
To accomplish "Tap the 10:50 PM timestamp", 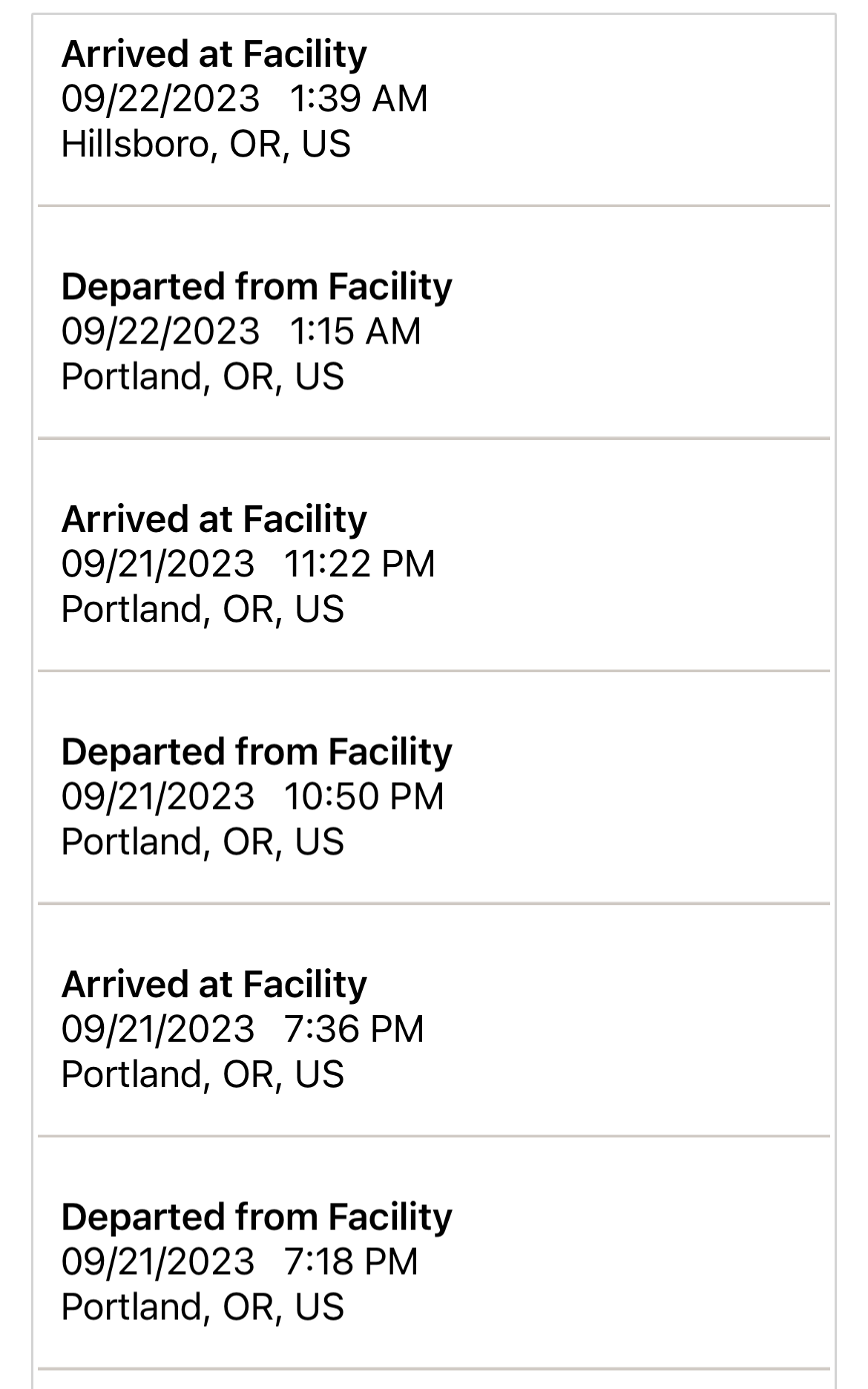I will 364,796.
